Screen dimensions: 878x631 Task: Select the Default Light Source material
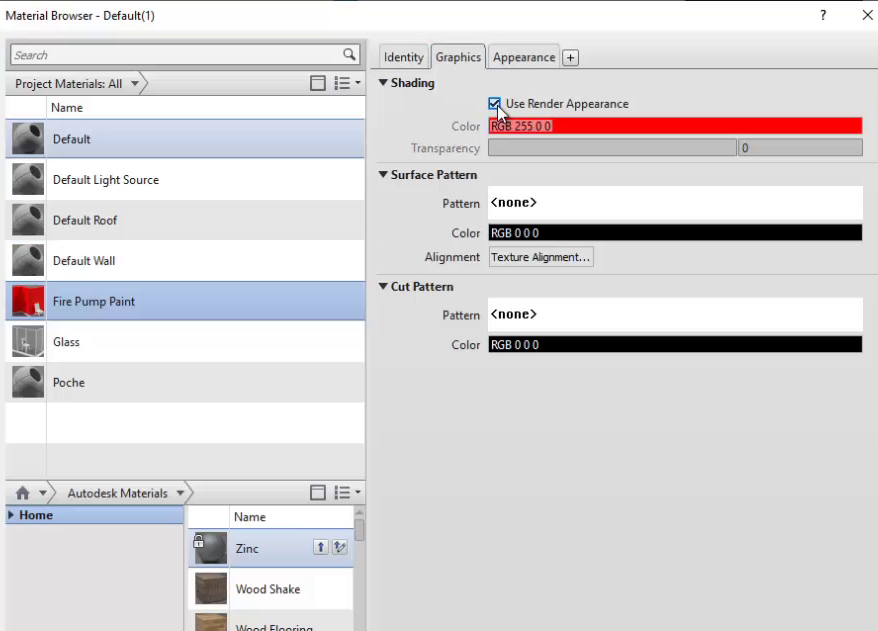coord(185,180)
